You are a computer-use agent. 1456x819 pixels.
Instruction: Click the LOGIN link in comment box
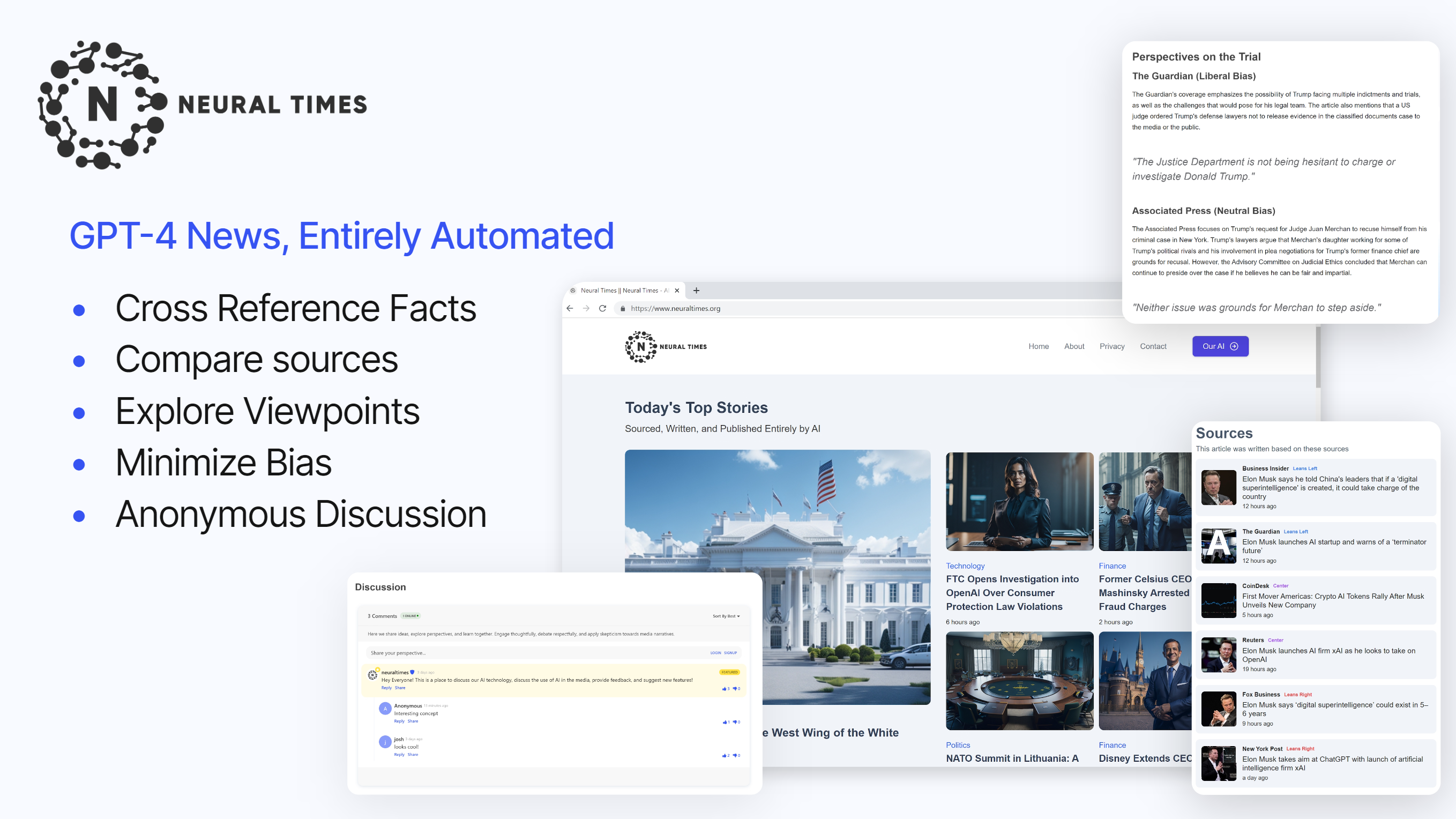coord(715,653)
